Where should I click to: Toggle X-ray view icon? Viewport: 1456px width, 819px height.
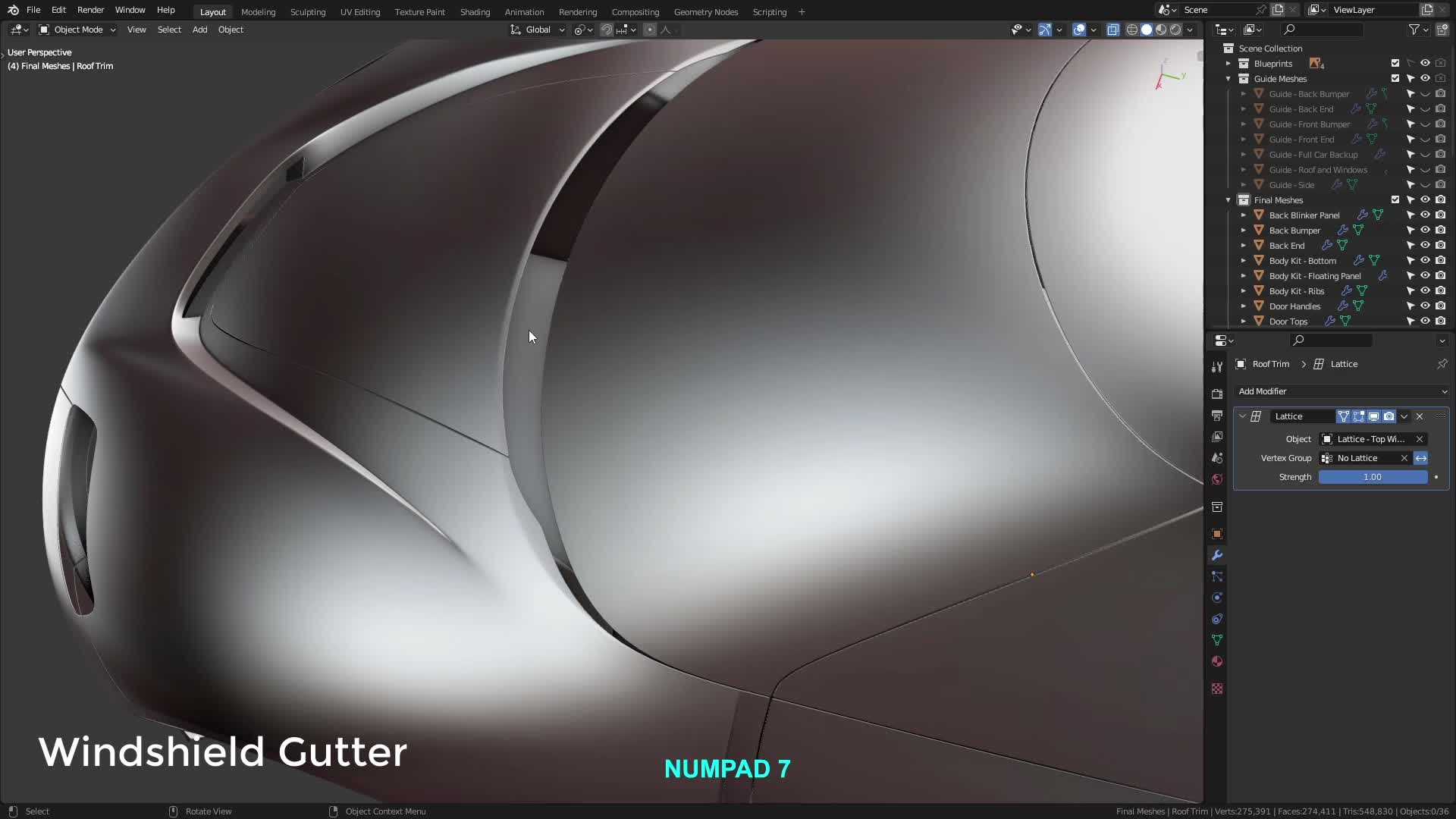[1113, 30]
